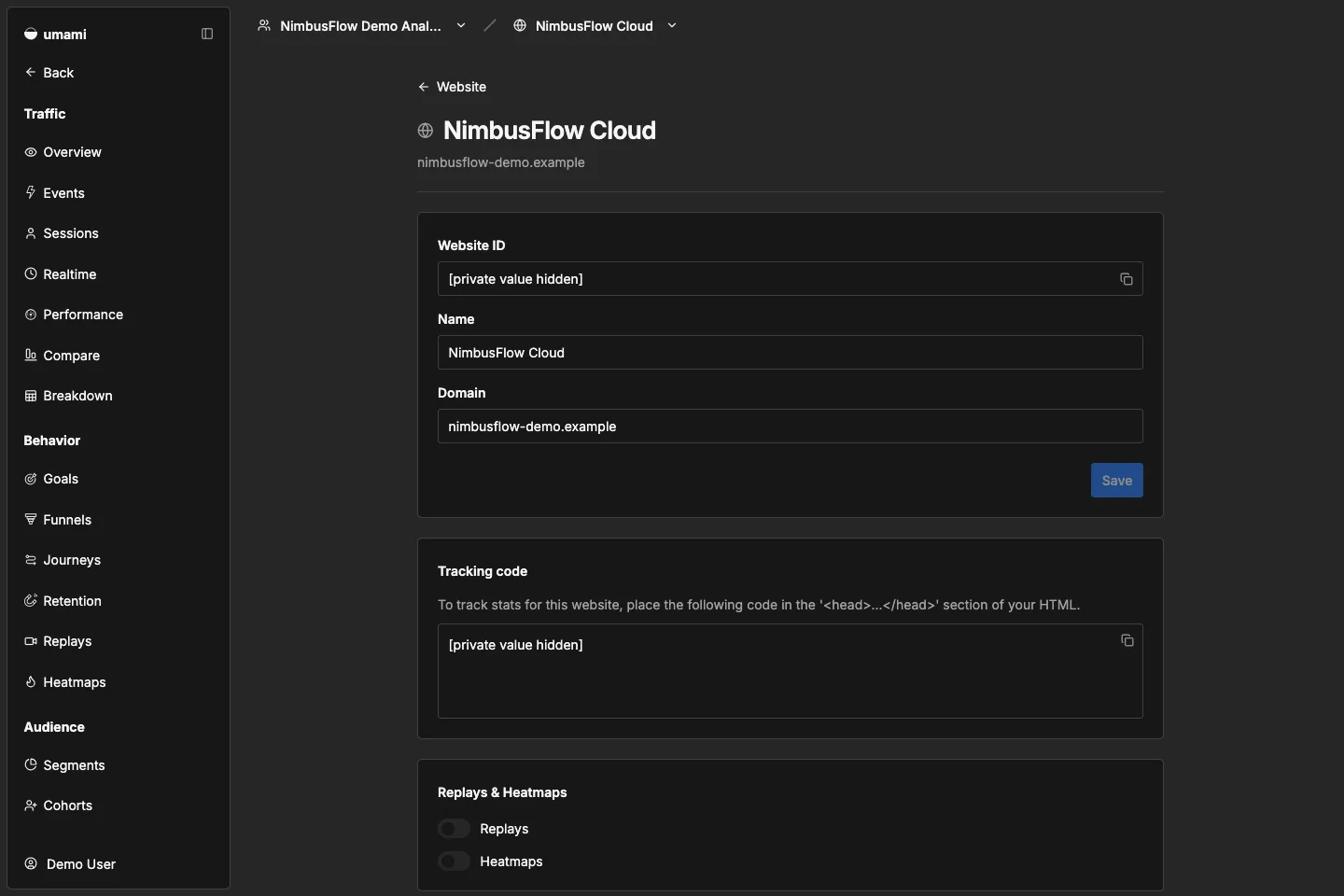
Task: Click the Events lightning icon
Action: coord(31,192)
